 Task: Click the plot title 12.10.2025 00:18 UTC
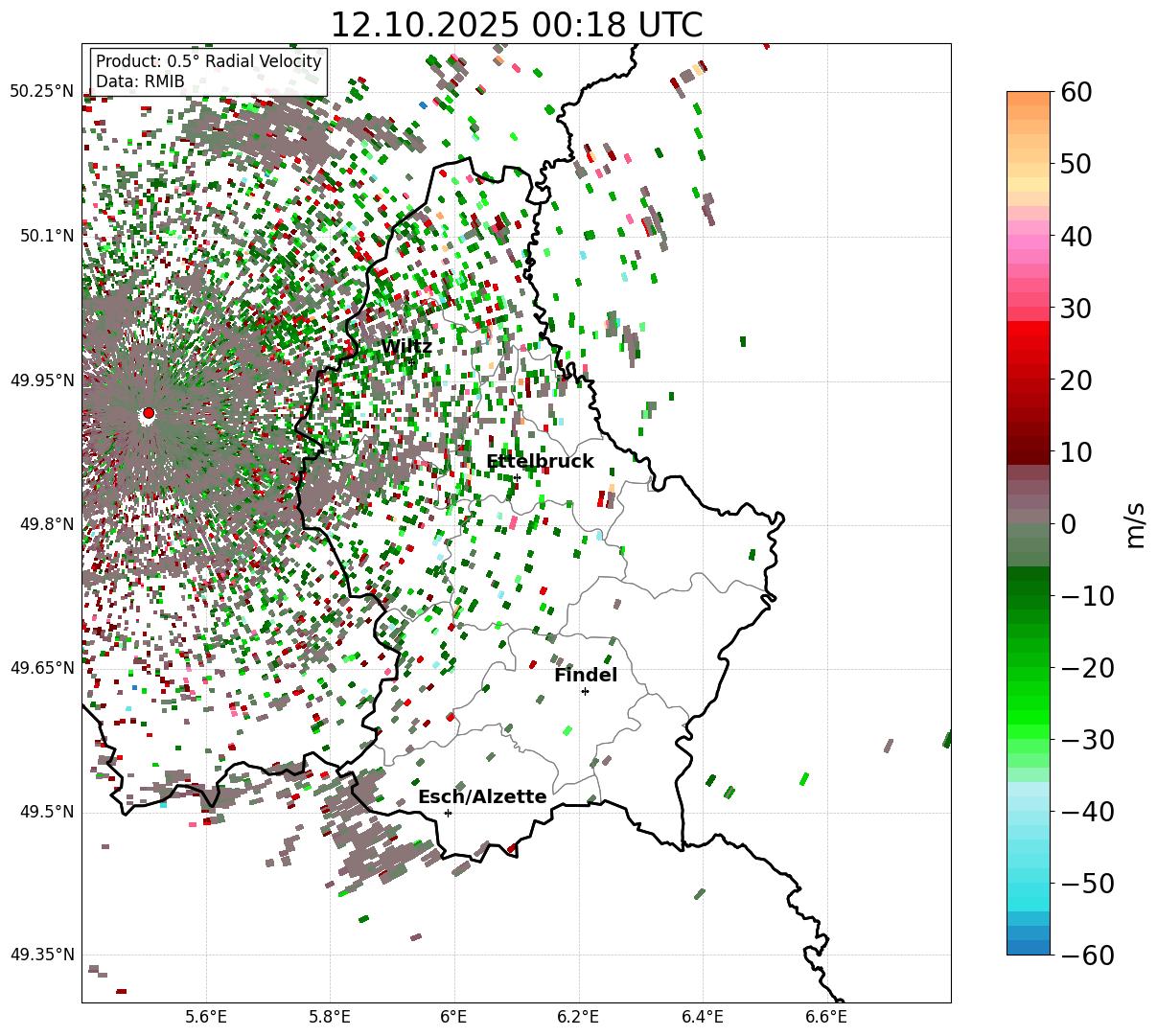click(516, 25)
